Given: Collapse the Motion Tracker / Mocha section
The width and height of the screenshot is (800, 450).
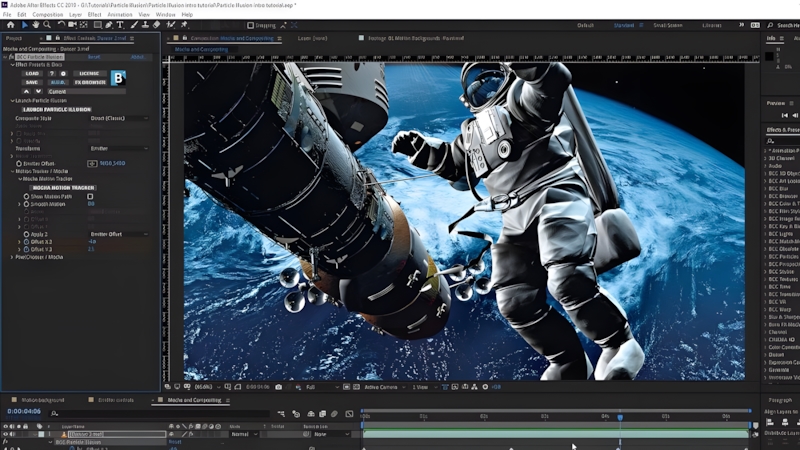Looking at the screenshot, I should (13, 171).
